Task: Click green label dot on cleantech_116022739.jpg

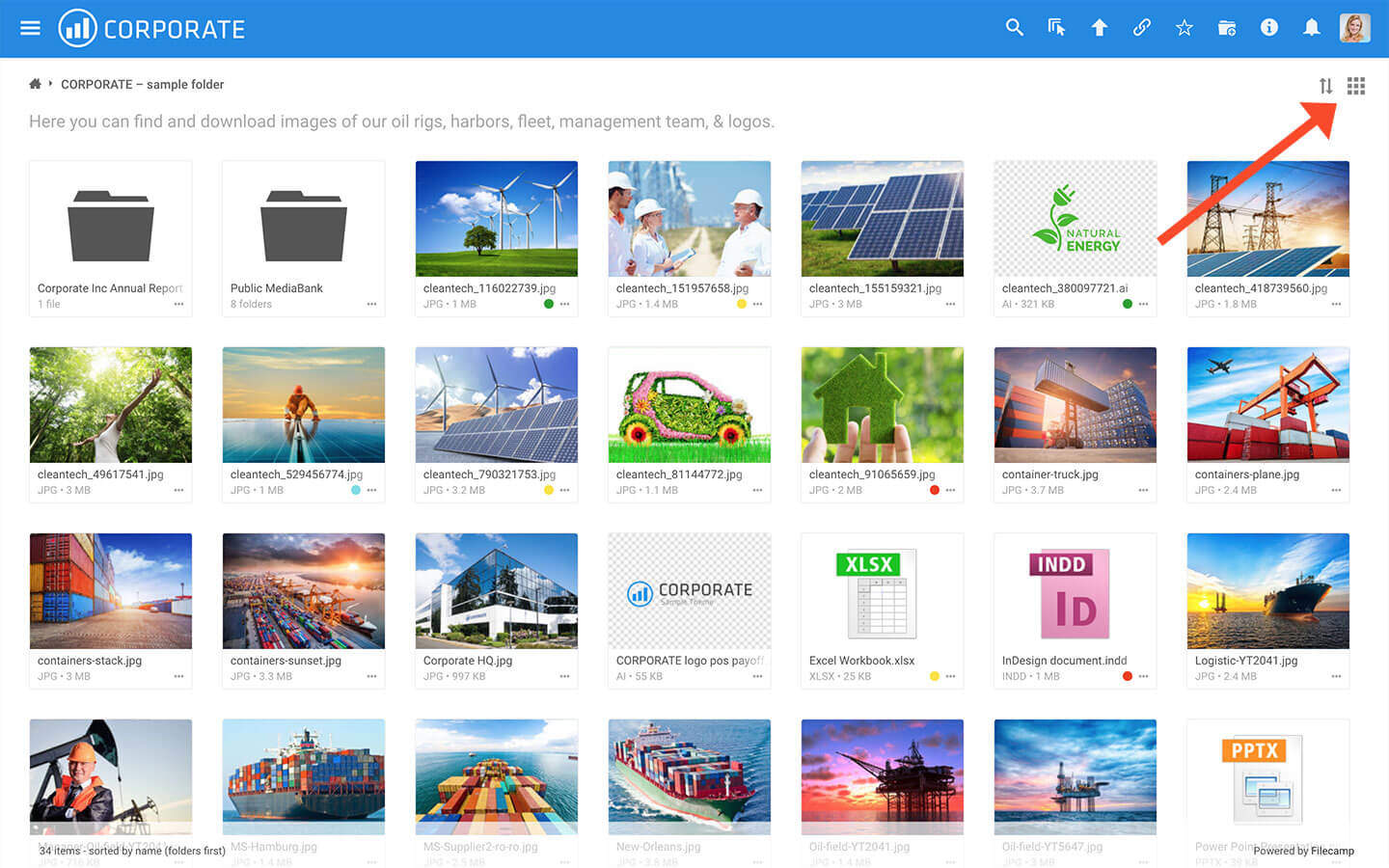Action: click(x=549, y=304)
